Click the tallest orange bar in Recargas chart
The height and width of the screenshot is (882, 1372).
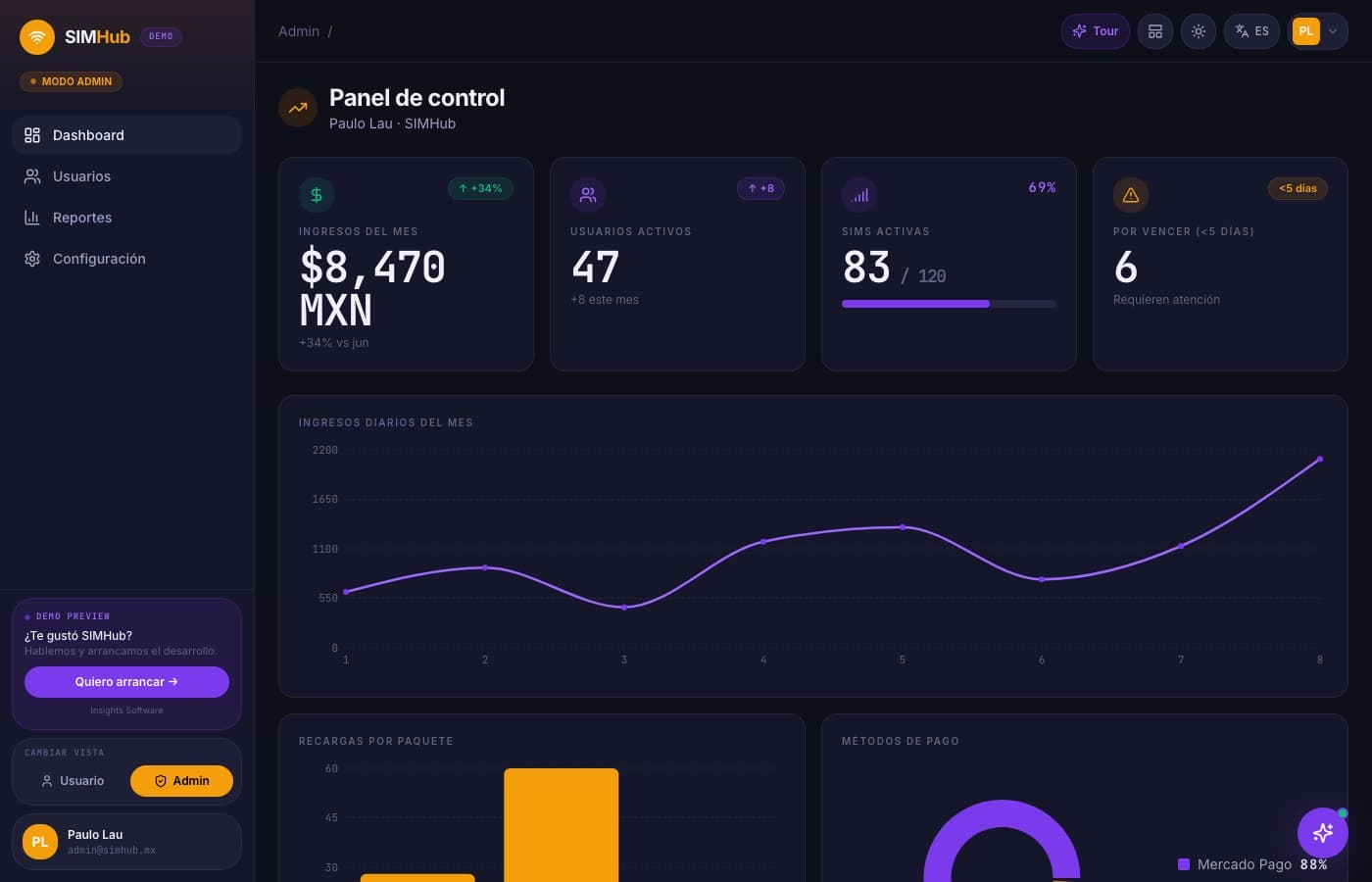coord(562,825)
